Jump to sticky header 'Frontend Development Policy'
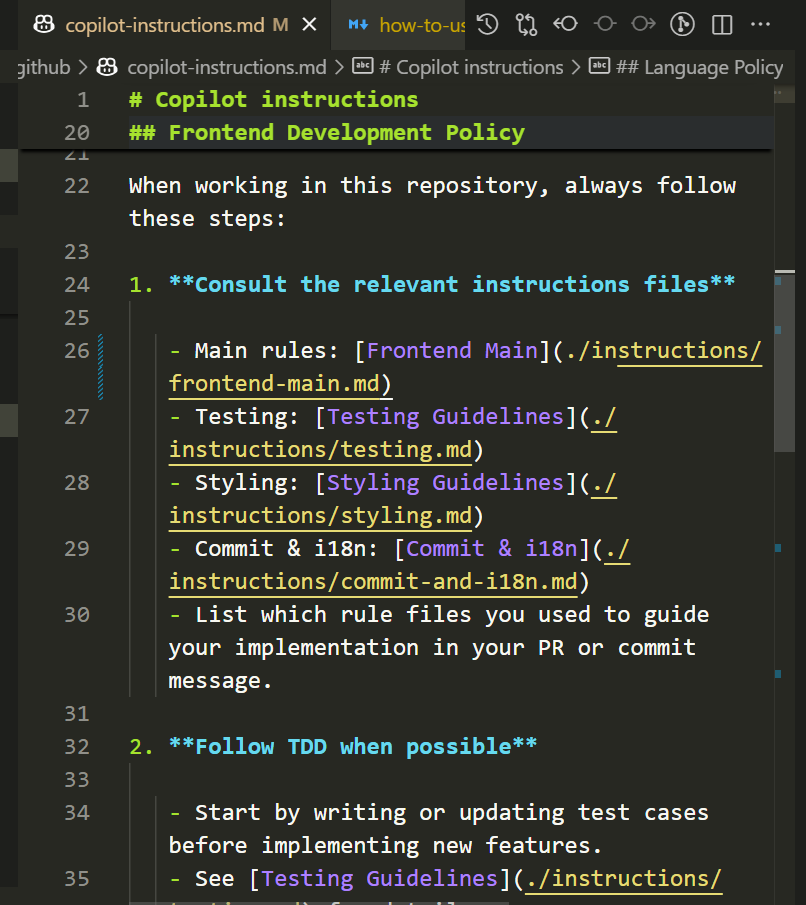The height and width of the screenshot is (905, 806). pyautogui.click(x=346, y=132)
